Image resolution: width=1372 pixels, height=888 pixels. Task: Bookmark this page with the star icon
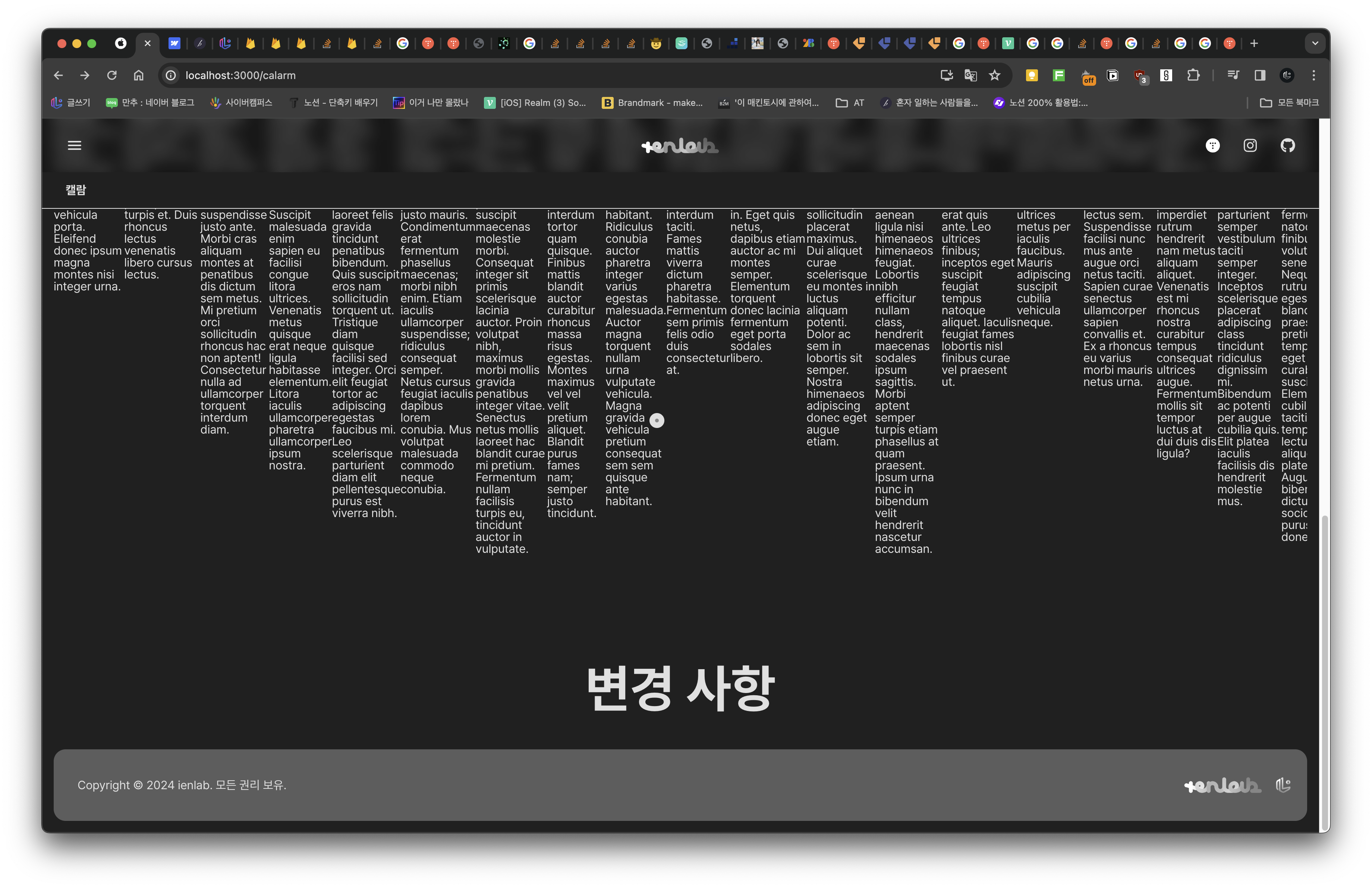tap(995, 75)
